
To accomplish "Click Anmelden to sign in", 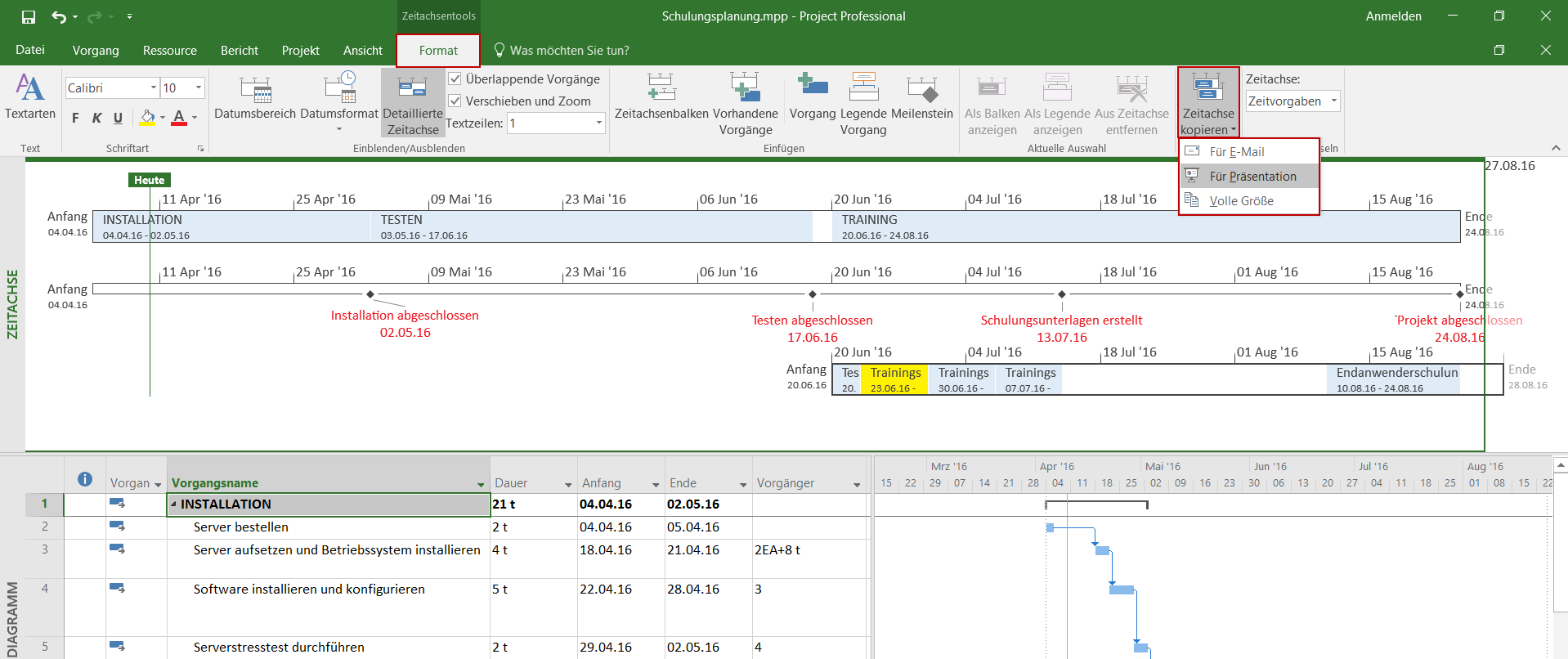I will 1393,16.
